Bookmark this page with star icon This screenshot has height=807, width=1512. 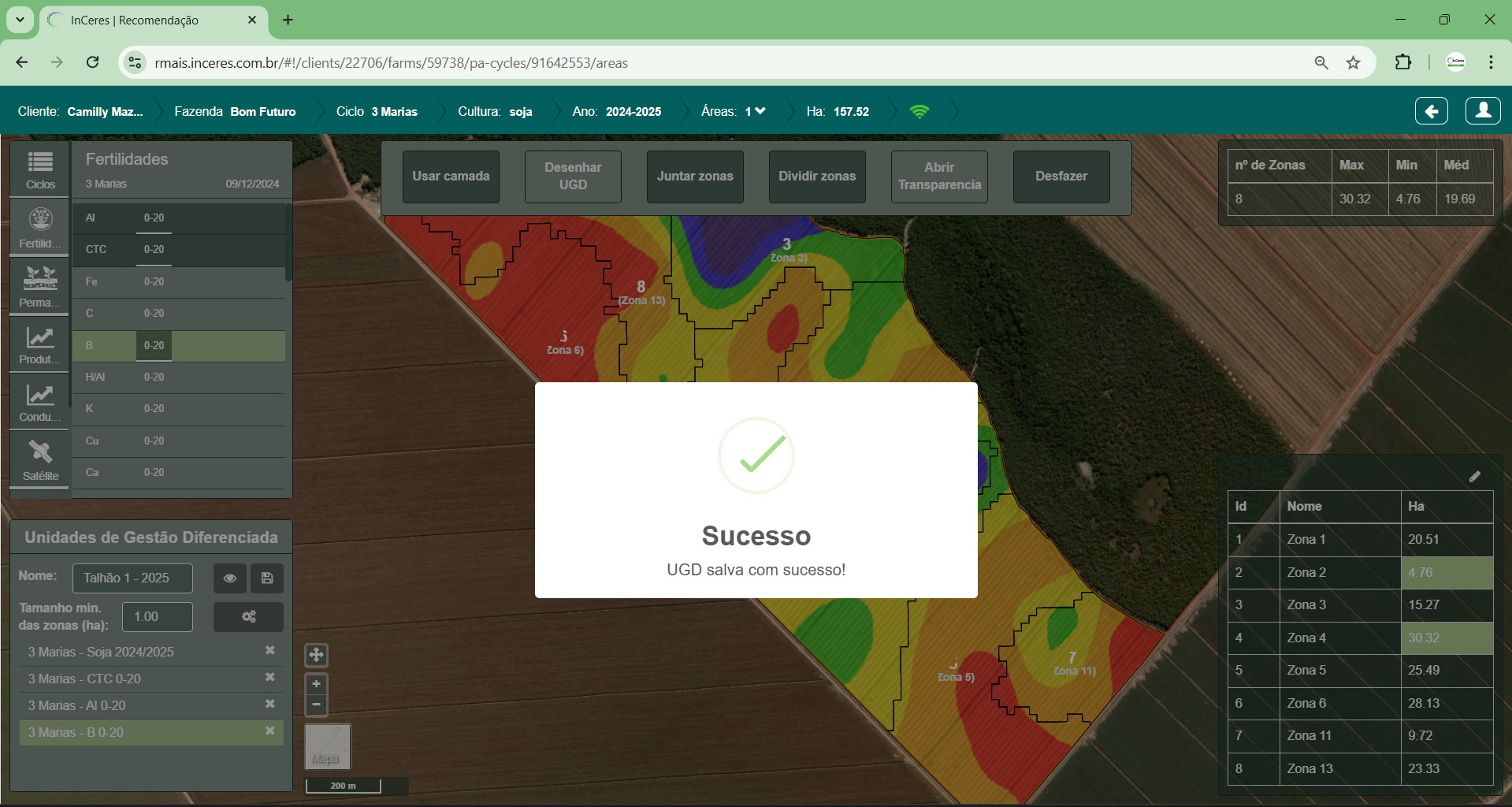1353,62
